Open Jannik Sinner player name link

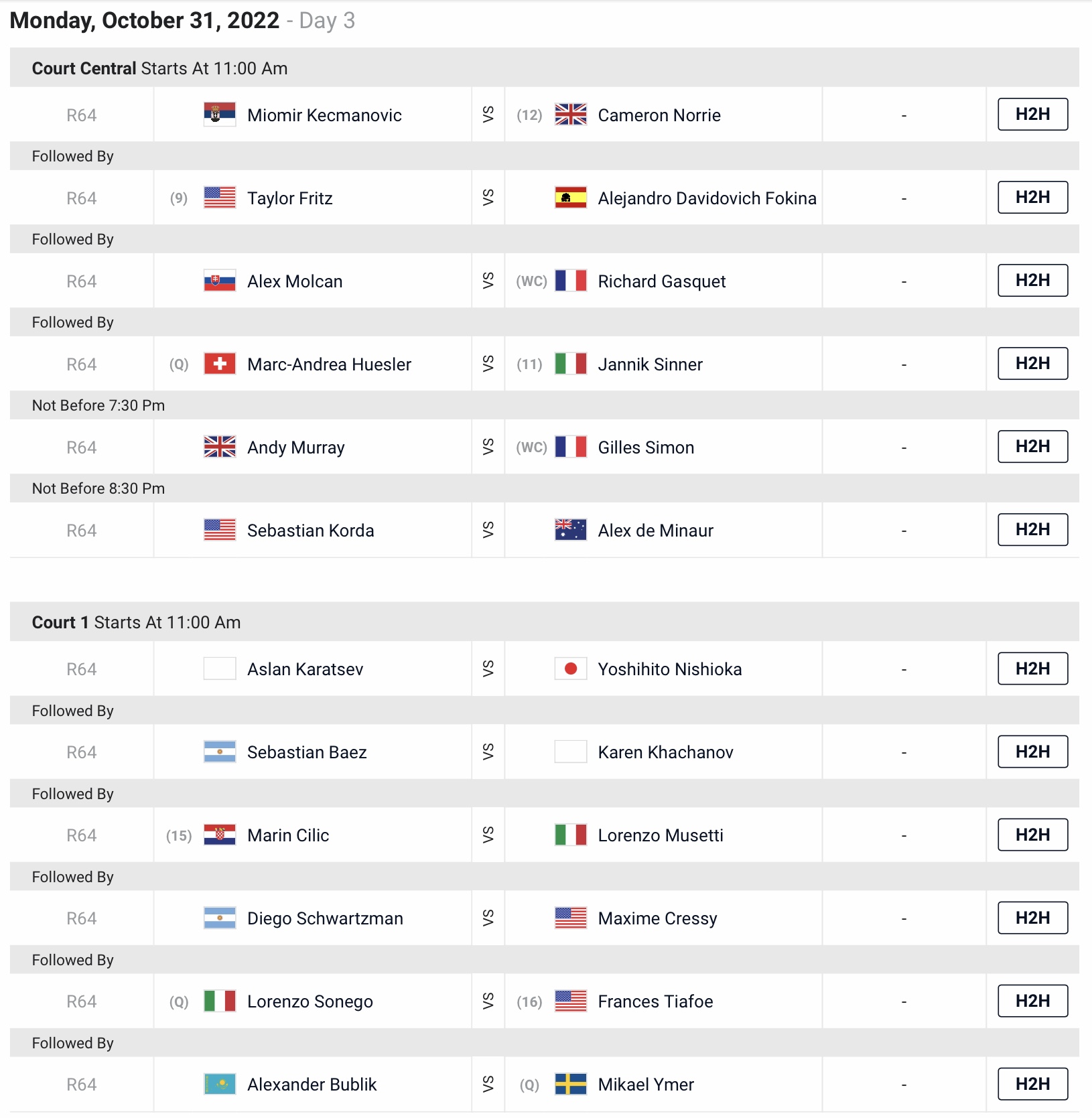650,364
